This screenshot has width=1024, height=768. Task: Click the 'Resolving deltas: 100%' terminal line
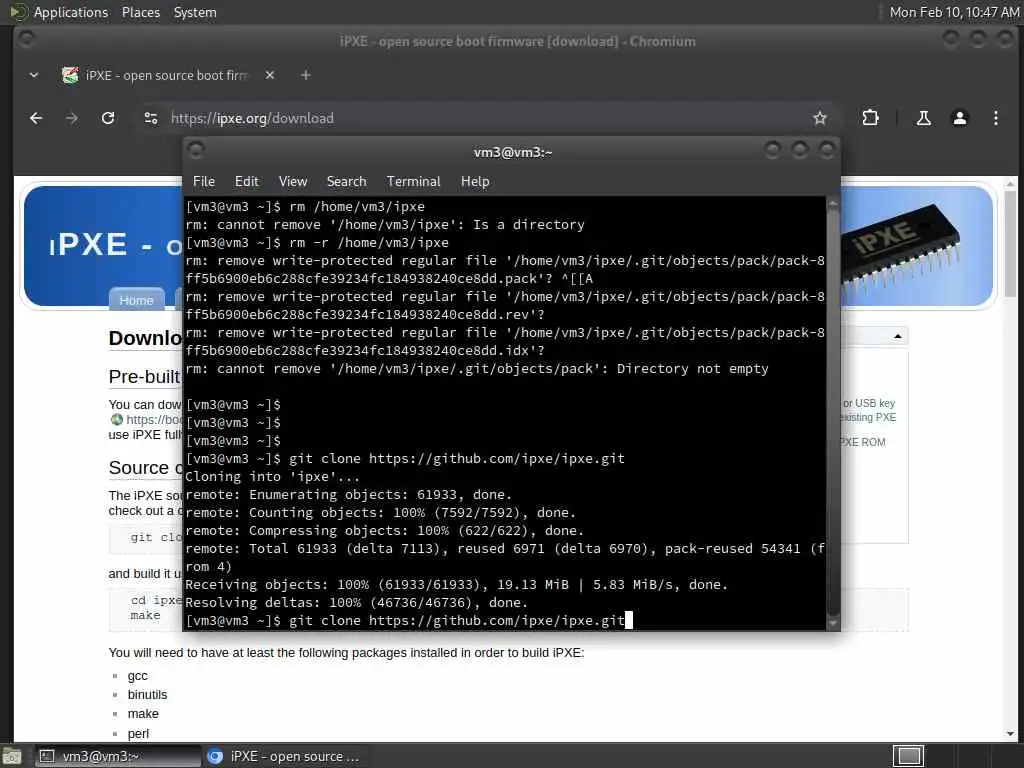tap(357, 603)
